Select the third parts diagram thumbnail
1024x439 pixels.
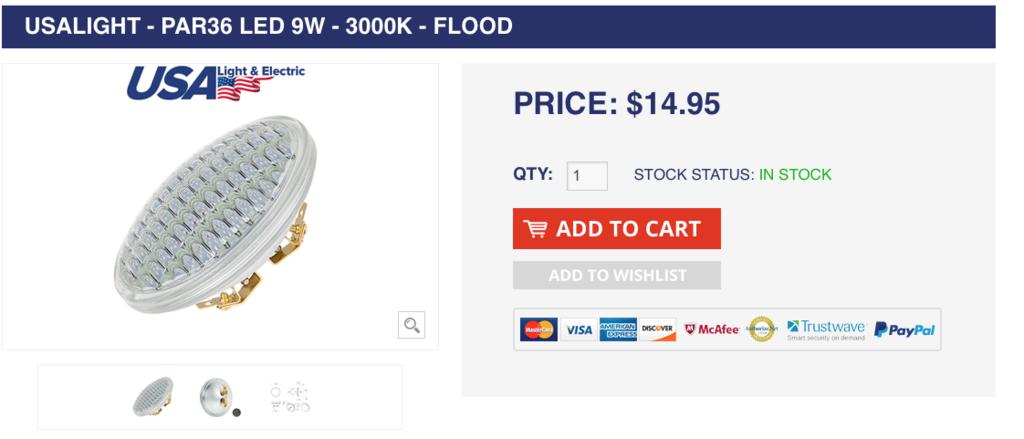pos(290,397)
